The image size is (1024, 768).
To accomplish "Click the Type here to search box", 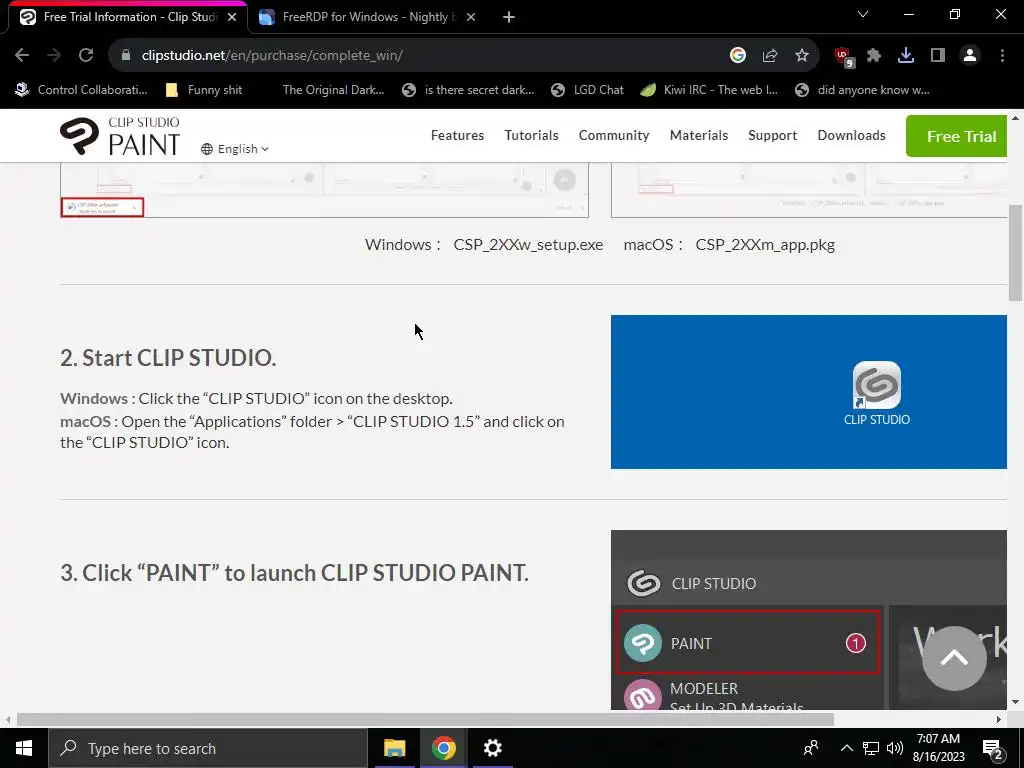I will pyautogui.click(x=208, y=748).
